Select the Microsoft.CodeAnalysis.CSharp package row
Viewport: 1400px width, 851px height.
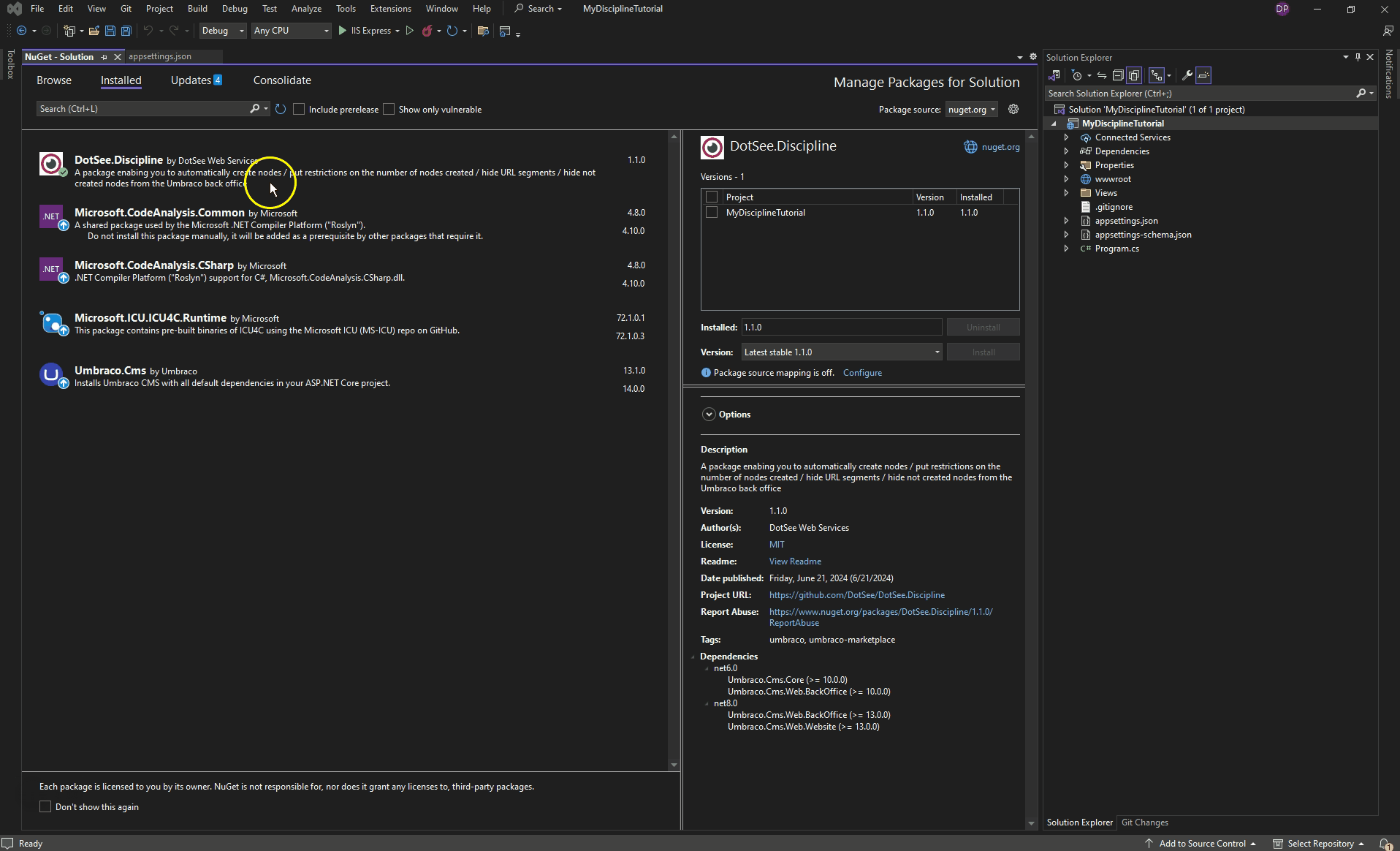[x=345, y=273]
